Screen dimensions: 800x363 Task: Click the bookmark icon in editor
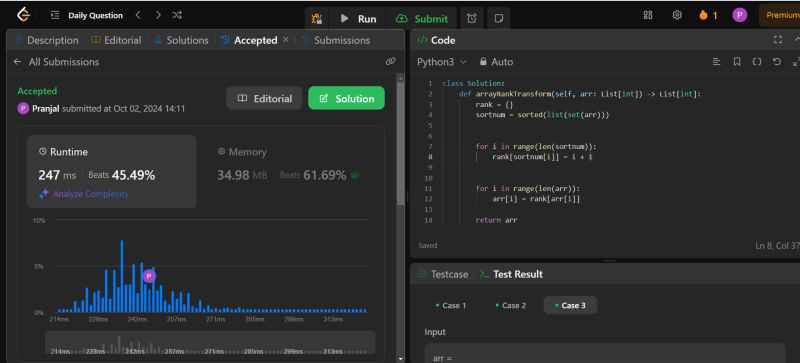(737, 62)
